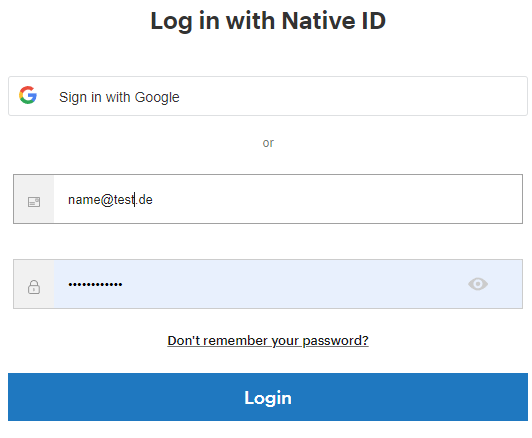Click the word "Google" in sign-in button
532x438 pixels.
(157, 98)
